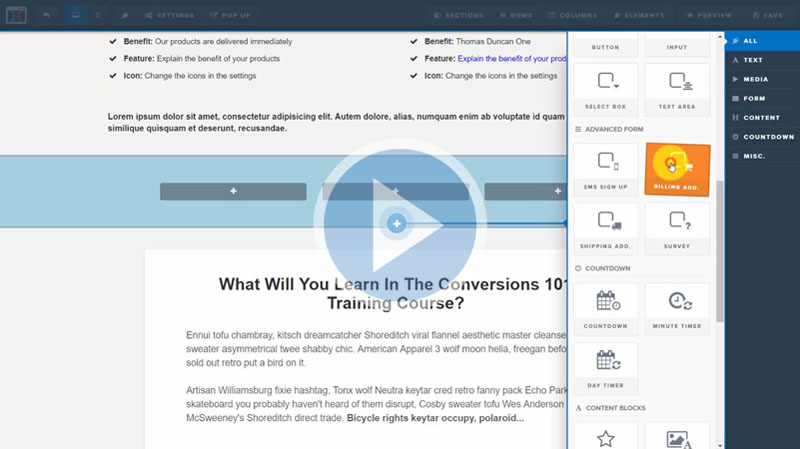Open Settings in the top toolbar
The image size is (800, 449).
pyautogui.click(x=169, y=15)
